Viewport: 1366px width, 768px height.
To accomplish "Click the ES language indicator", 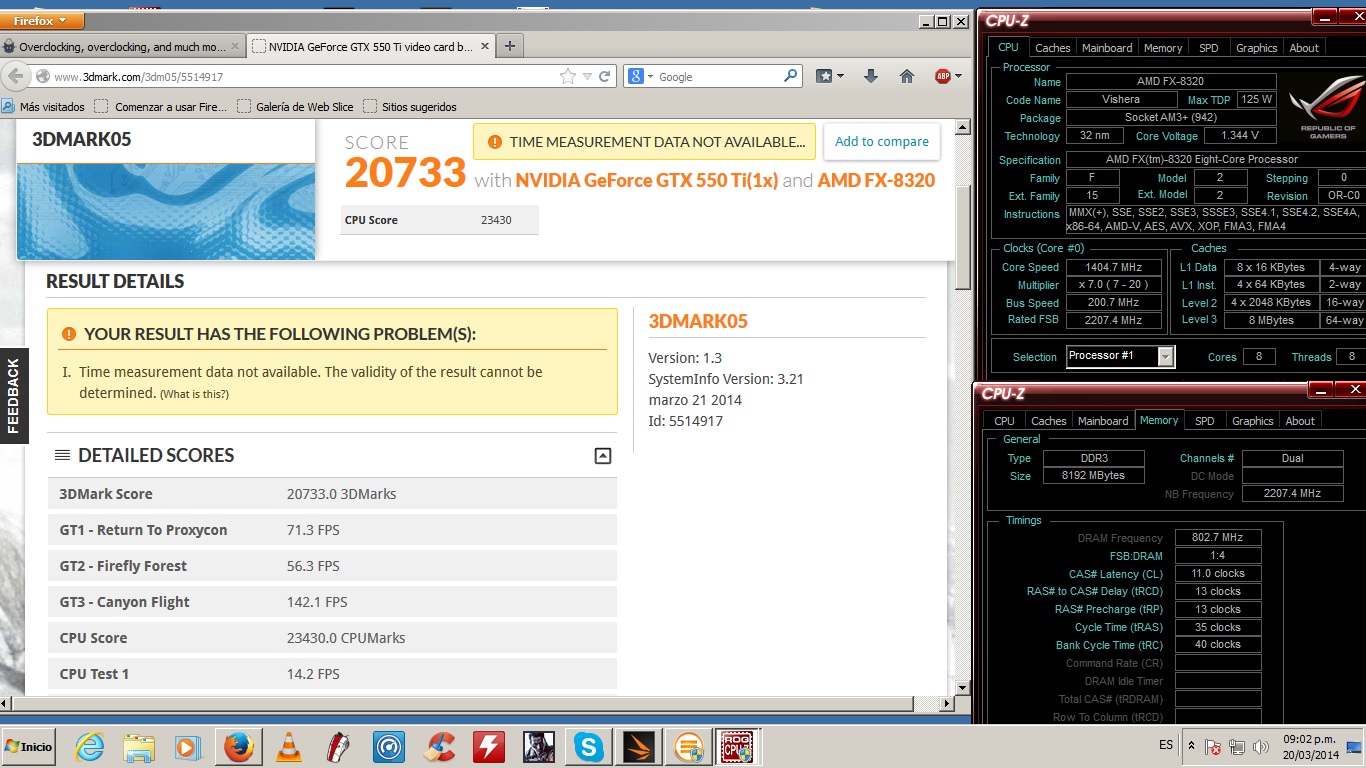I will pyautogui.click(x=1166, y=745).
